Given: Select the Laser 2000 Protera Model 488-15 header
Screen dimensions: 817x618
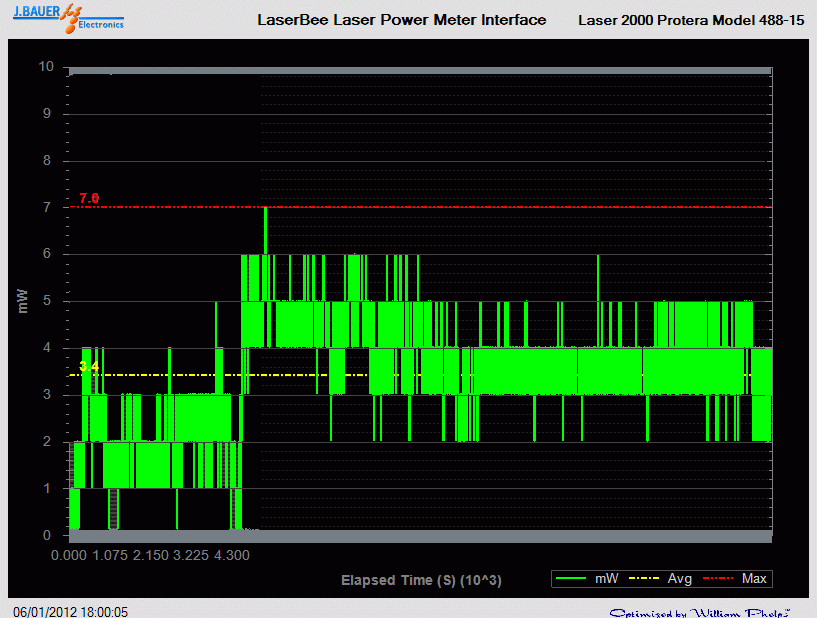Looking at the screenshot, I should 689,19.
